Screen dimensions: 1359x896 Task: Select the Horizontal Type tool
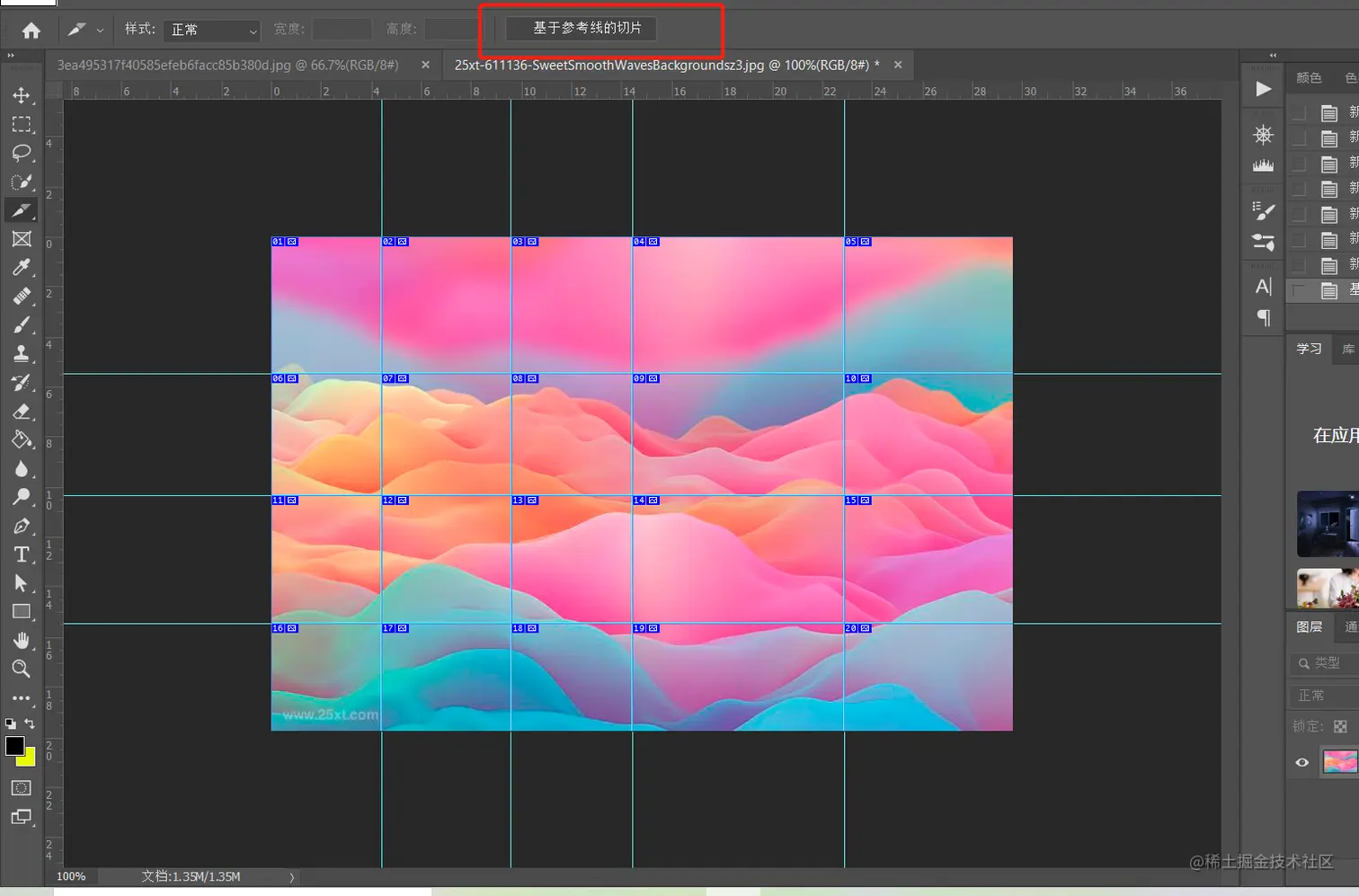pos(22,554)
